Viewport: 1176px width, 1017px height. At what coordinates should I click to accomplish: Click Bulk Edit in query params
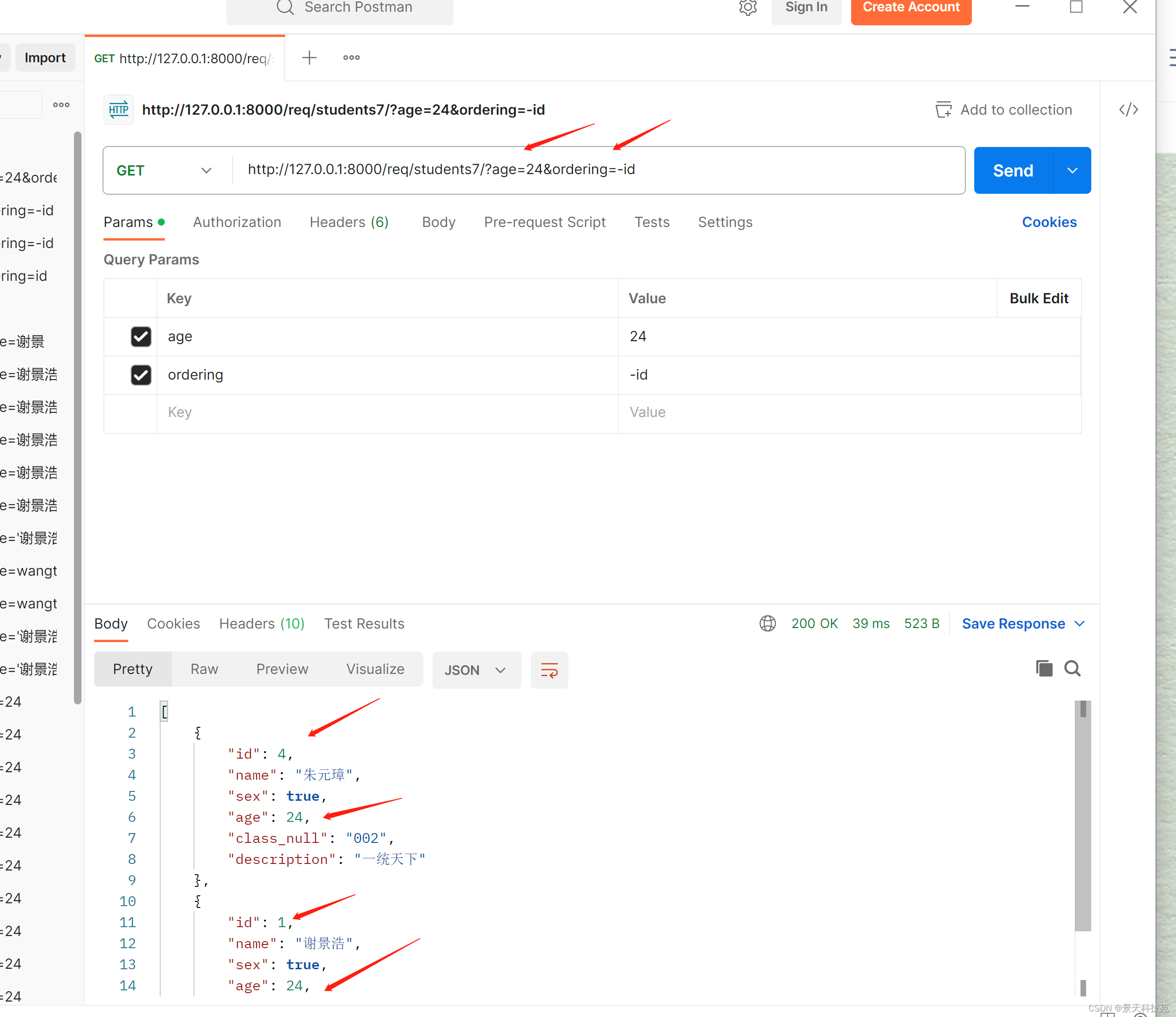pyautogui.click(x=1039, y=298)
